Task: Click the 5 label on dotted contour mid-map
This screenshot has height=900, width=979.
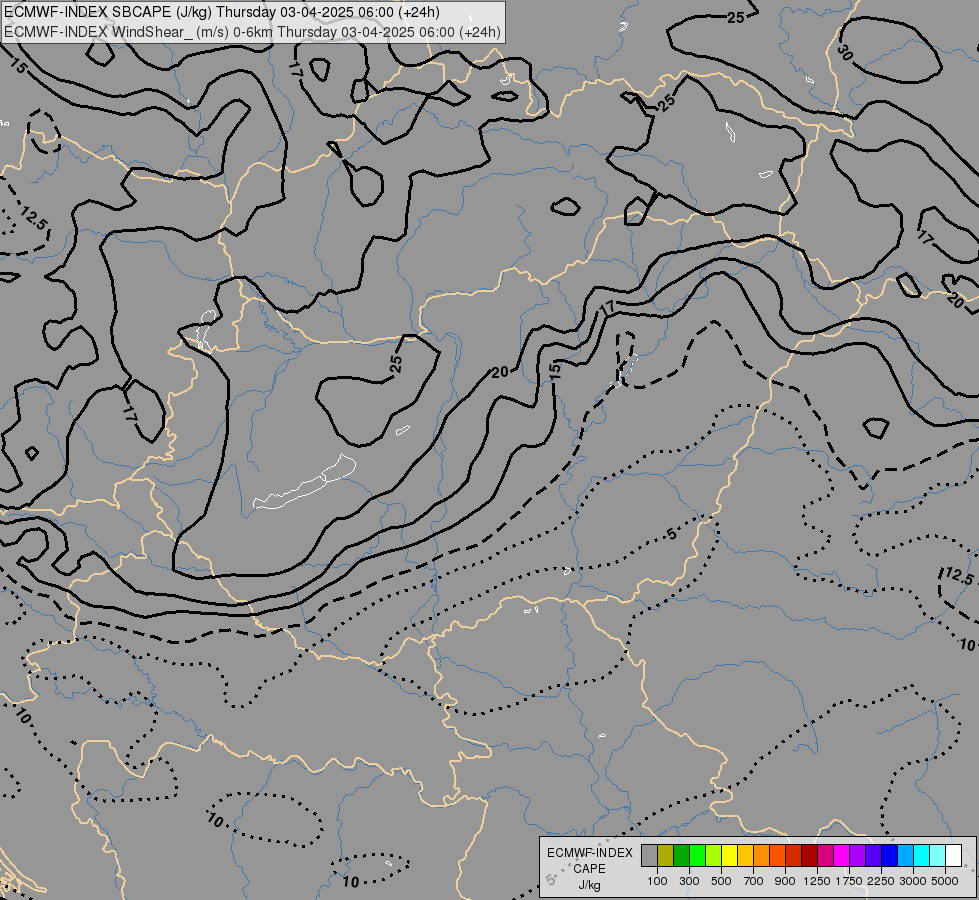Action: (x=671, y=534)
